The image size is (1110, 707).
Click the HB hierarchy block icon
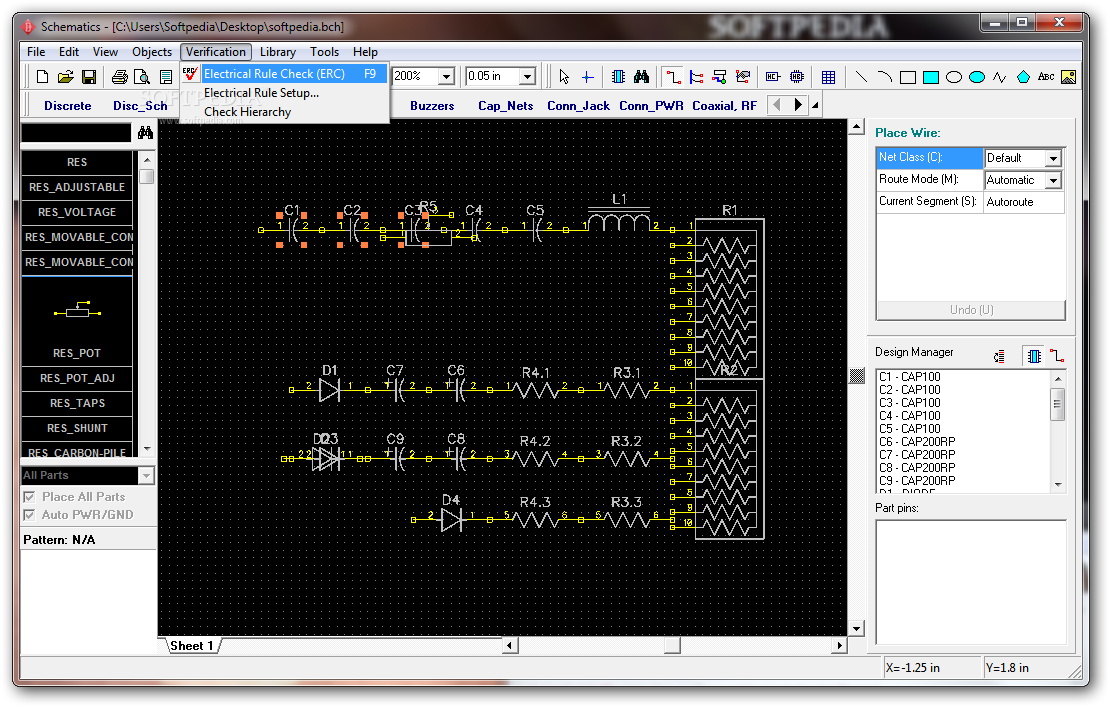coord(797,76)
